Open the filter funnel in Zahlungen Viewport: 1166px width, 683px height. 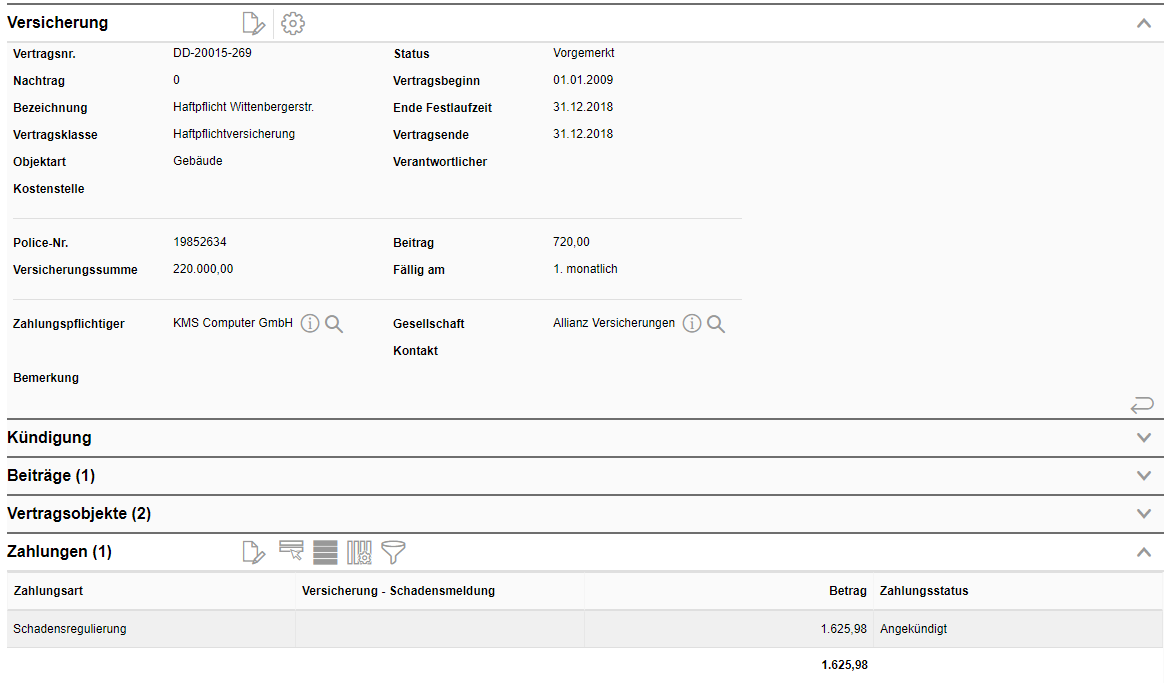click(394, 552)
